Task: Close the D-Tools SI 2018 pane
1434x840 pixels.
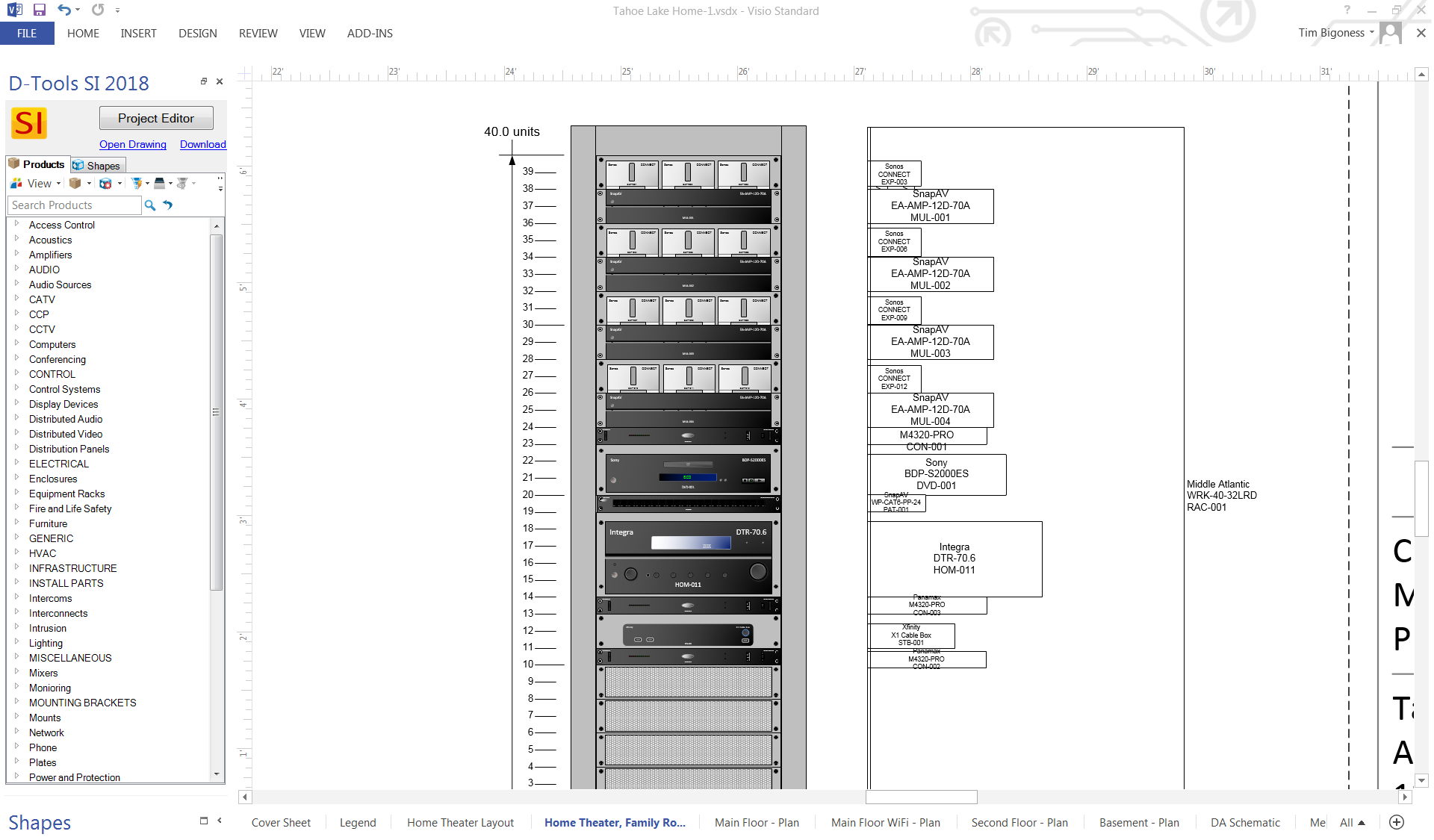Action: [x=220, y=81]
